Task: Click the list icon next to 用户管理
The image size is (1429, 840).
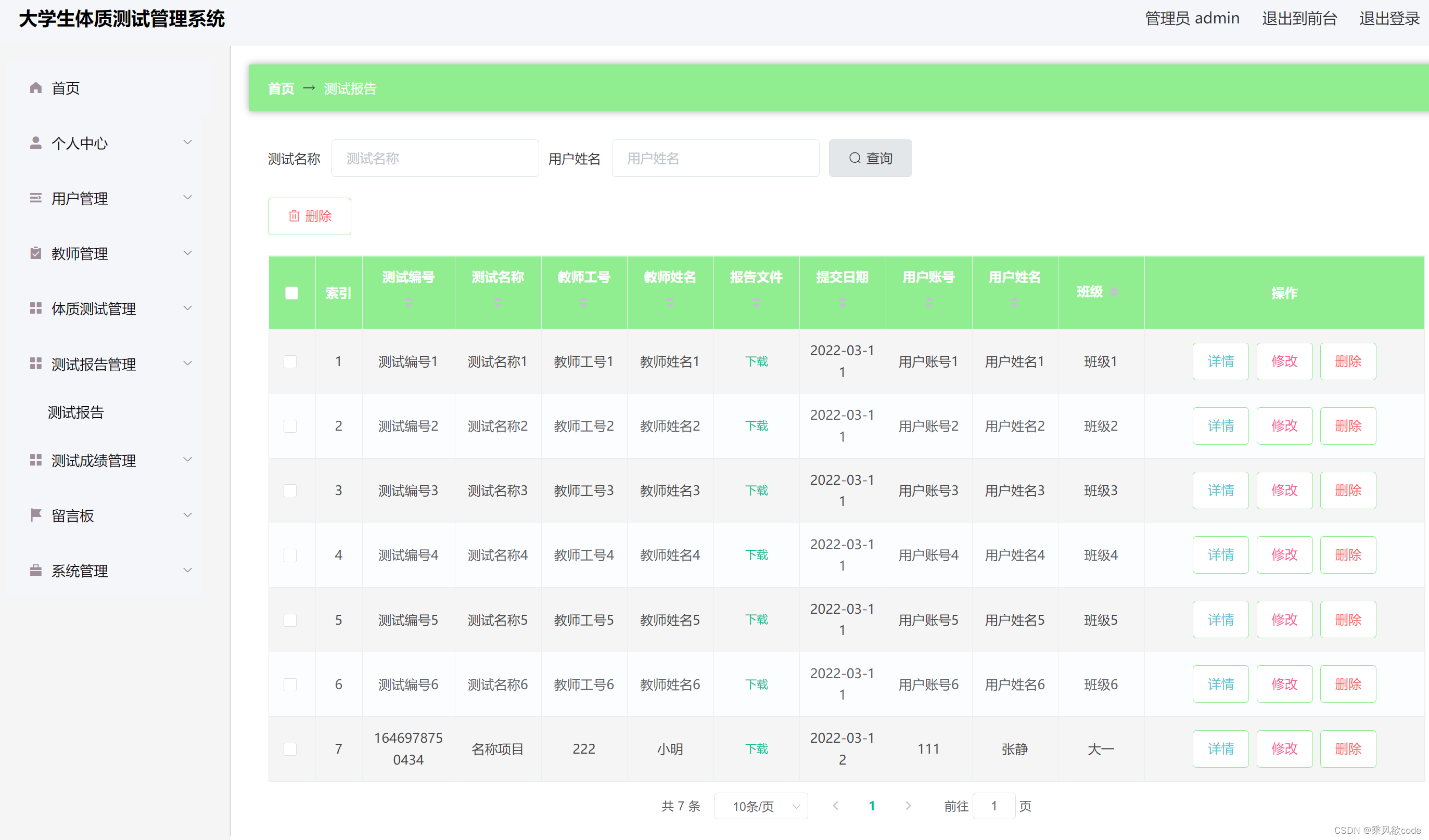Action: [36, 198]
